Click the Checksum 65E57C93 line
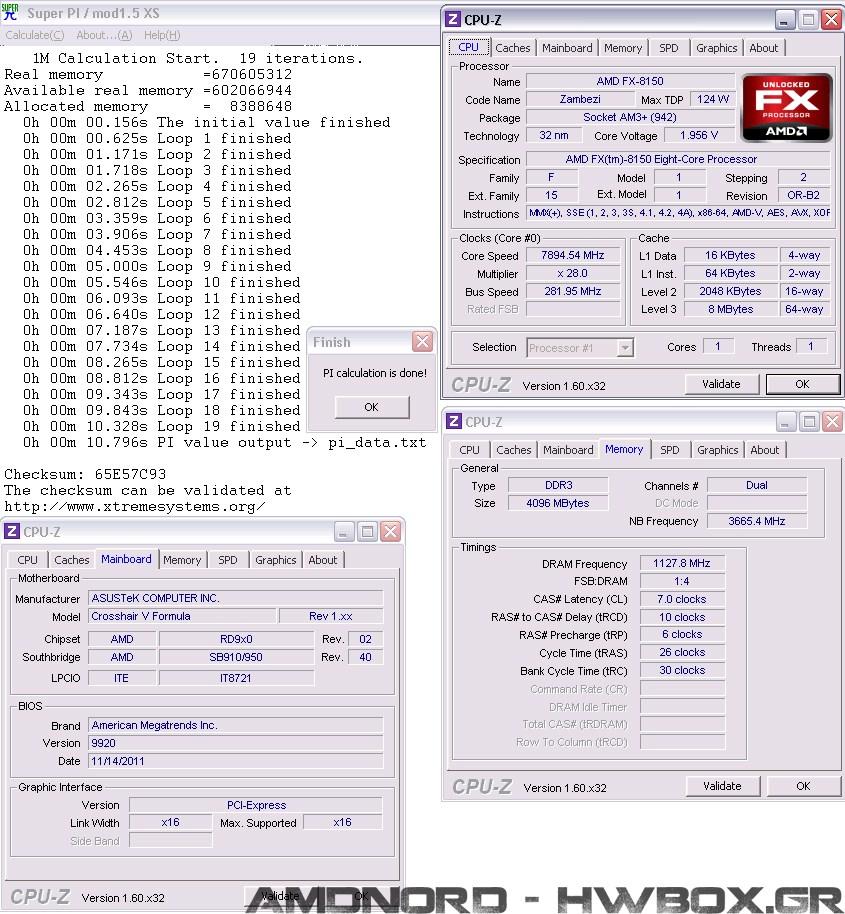Screen dimensions: 845x914 [85, 474]
